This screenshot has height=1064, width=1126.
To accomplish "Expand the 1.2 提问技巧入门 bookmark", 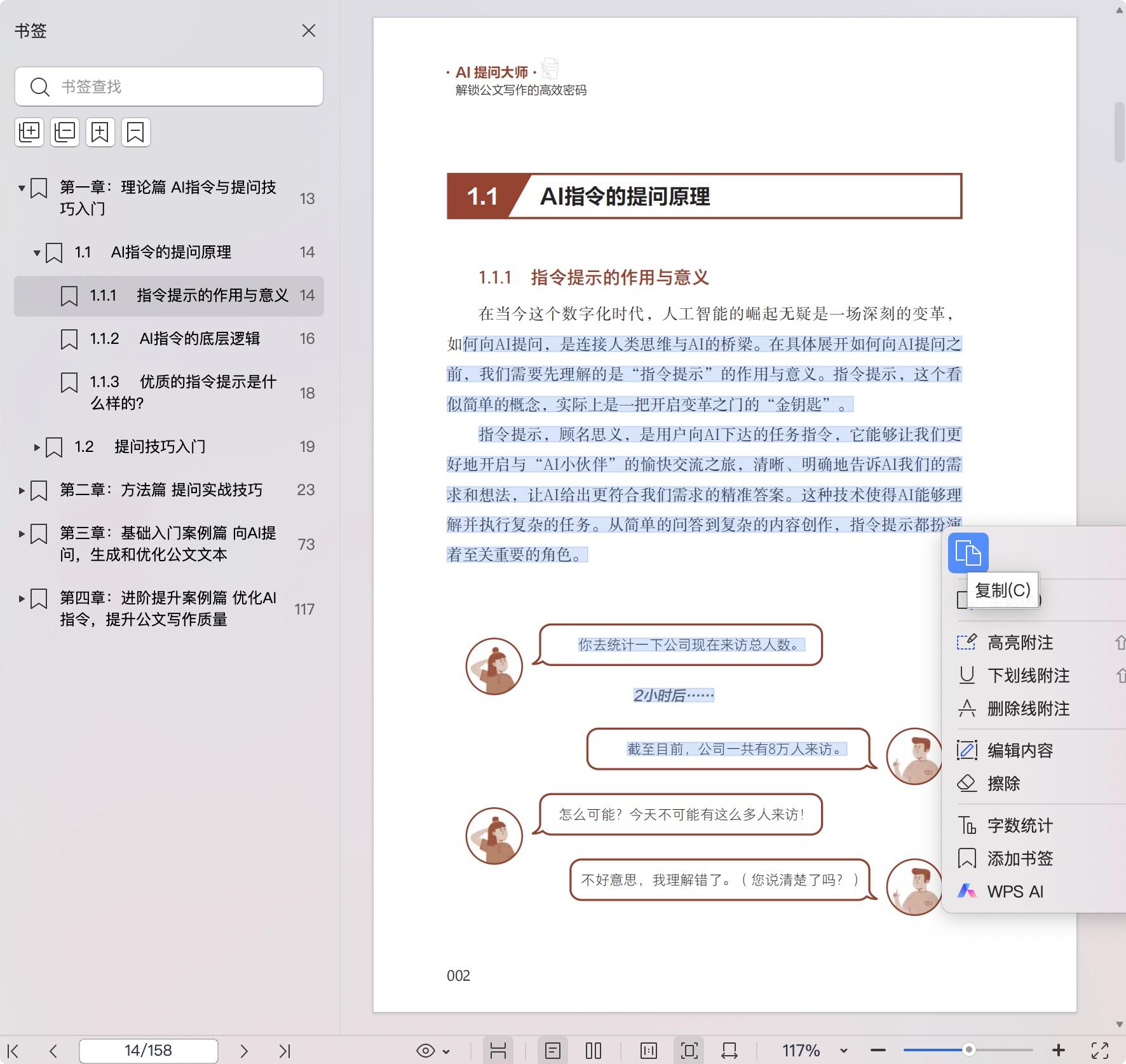I will (37, 447).
